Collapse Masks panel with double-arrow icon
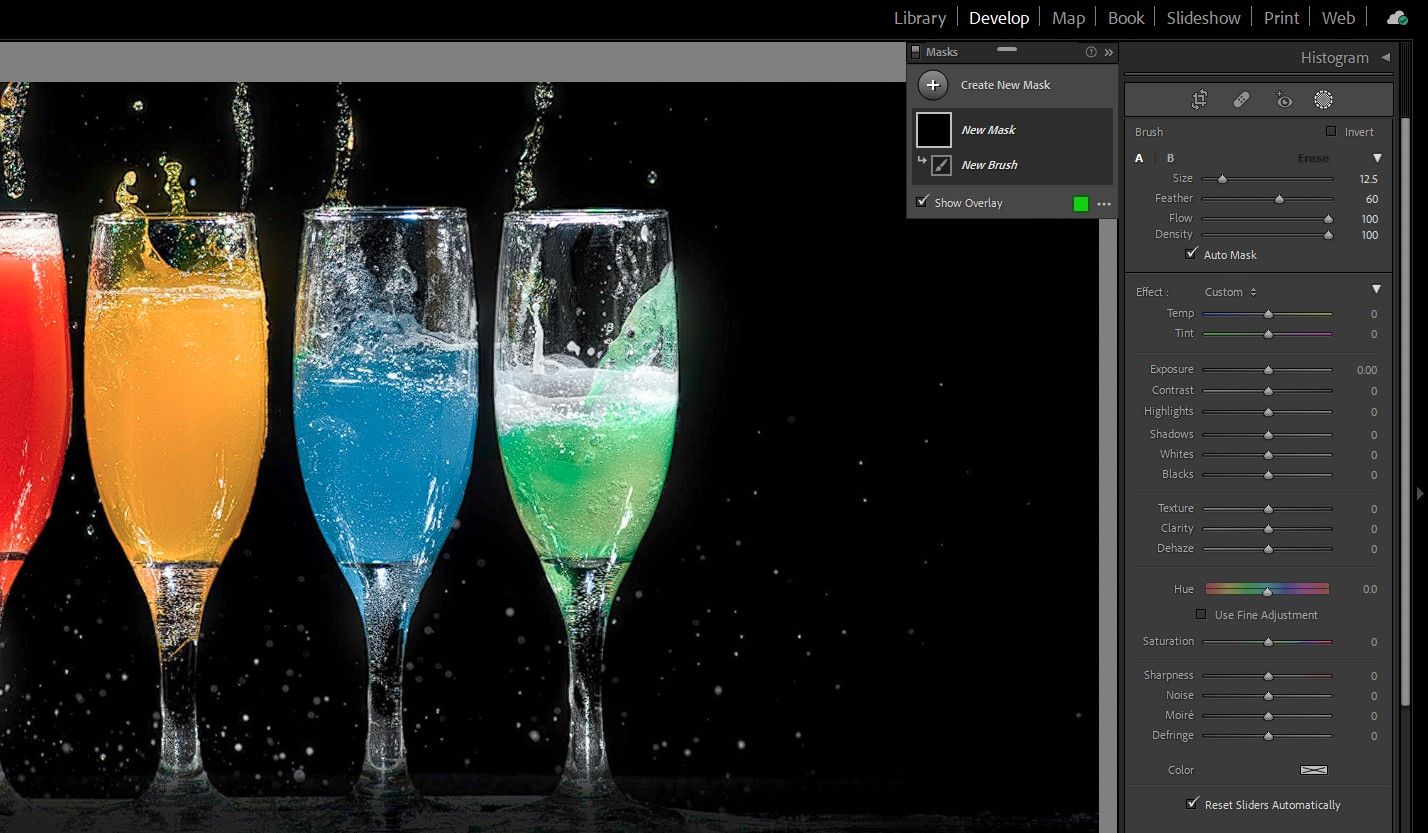The height and width of the screenshot is (833, 1428). tap(1109, 52)
